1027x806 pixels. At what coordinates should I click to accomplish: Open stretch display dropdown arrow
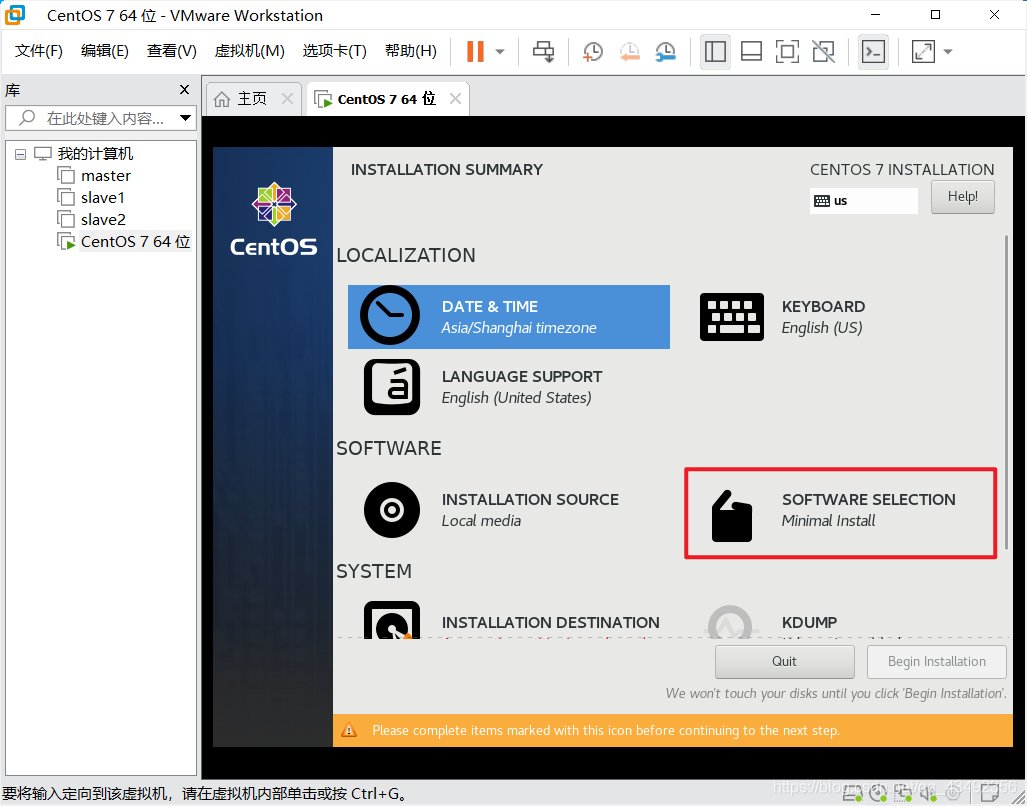[948, 52]
